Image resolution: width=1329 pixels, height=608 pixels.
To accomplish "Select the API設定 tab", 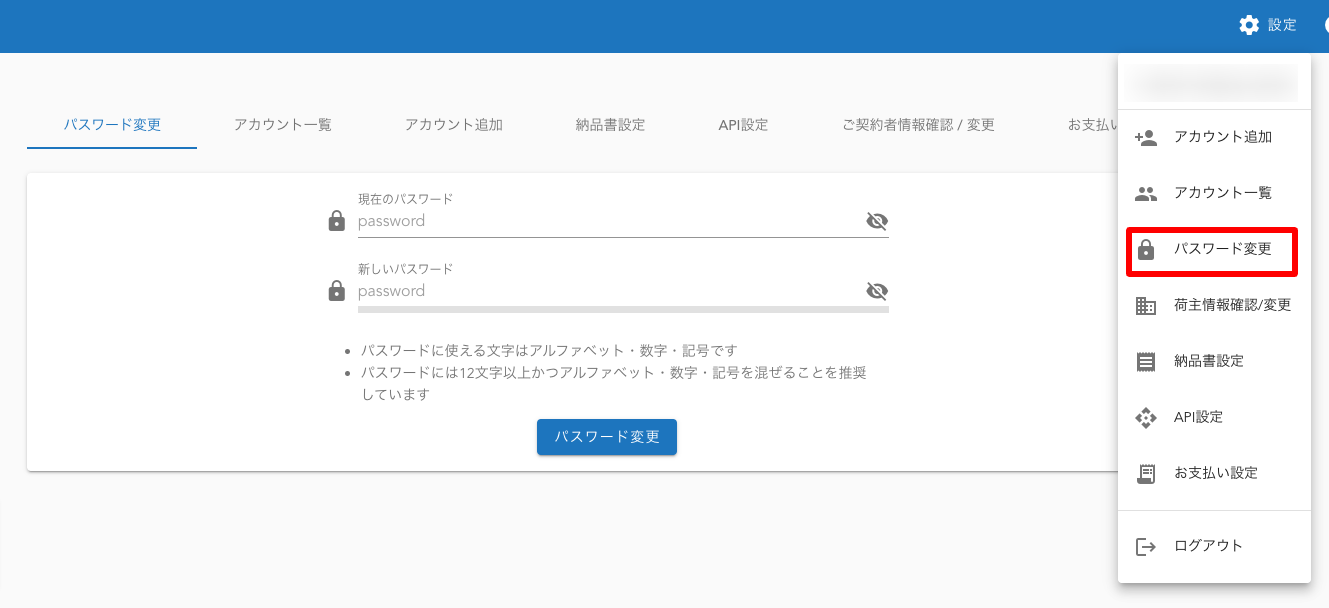I will pos(743,125).
